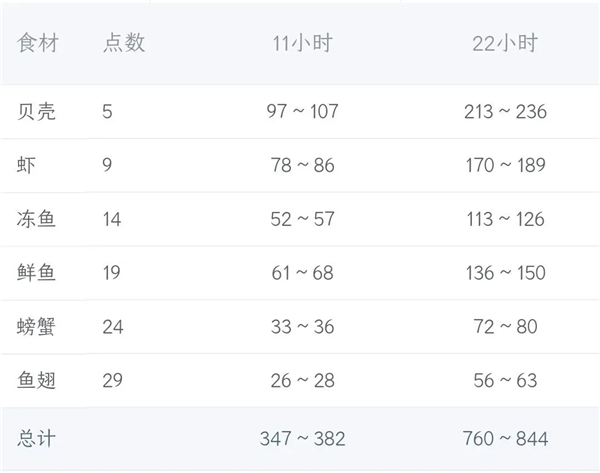Click the 213 ~ 236 cell
Viewport: 600px width, 473px height.
[x=505, y=111]
